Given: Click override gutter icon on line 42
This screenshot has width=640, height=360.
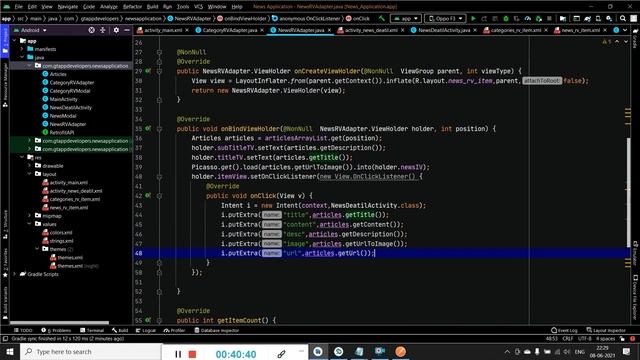Looking at the screenshot, I should pos(148,196).
